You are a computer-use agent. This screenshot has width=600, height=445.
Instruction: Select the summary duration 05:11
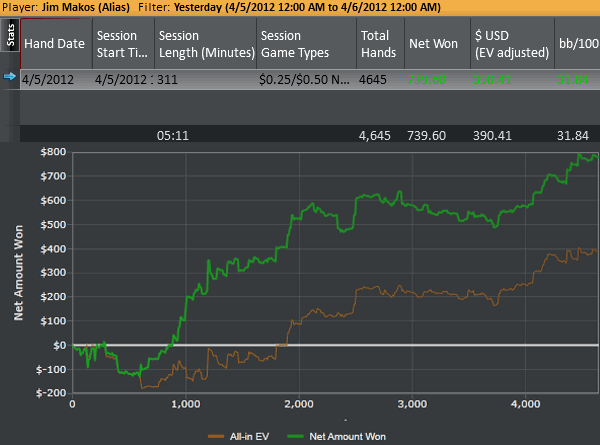(173, 136)
